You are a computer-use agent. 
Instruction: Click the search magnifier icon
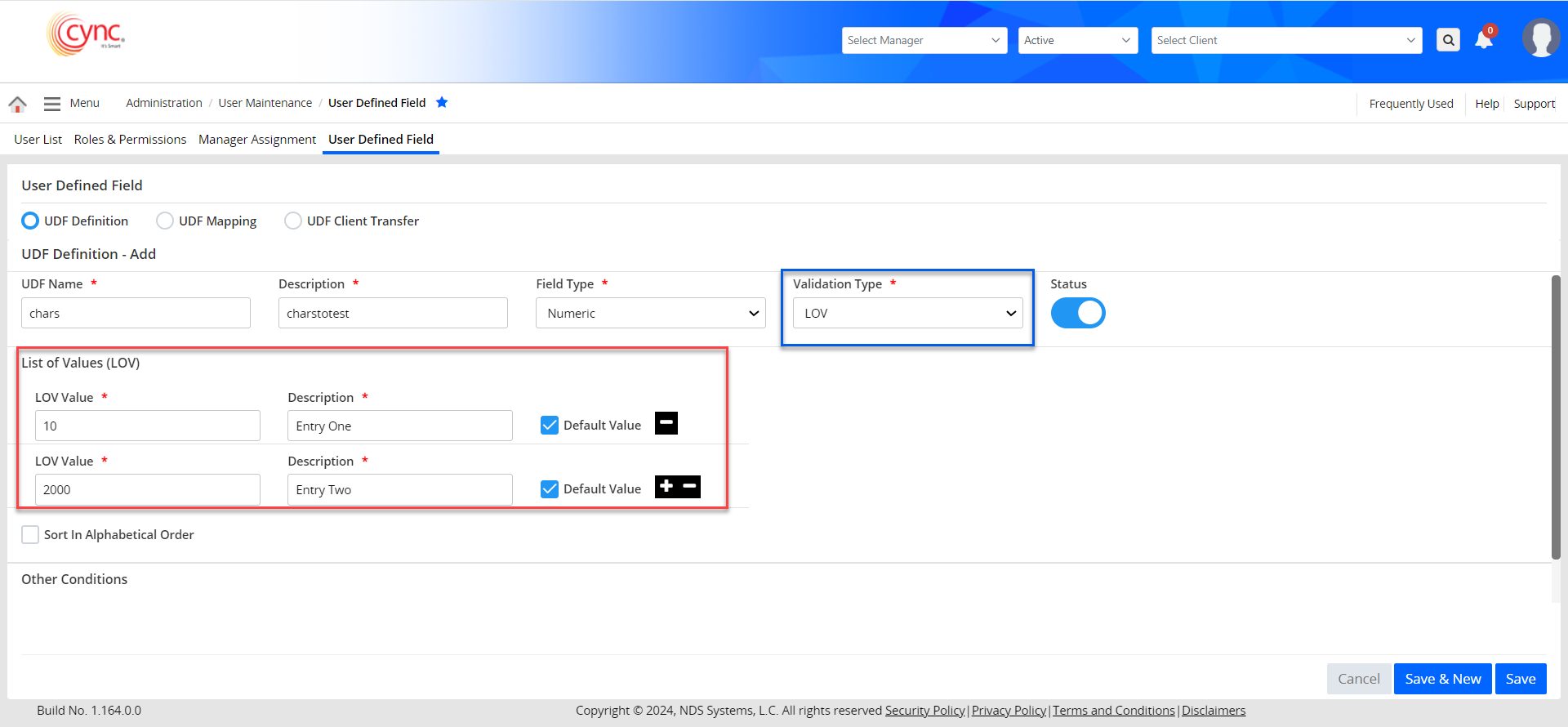[x=1448, y=40]
